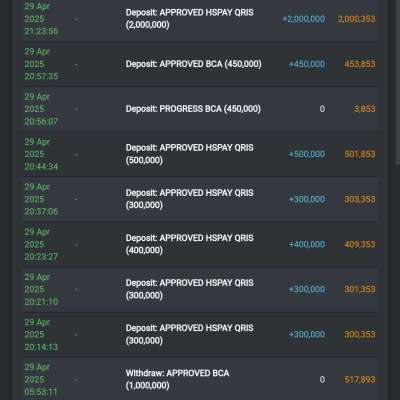Click timestamp 29 Apr 2025 20:21:10

point(41,289)
